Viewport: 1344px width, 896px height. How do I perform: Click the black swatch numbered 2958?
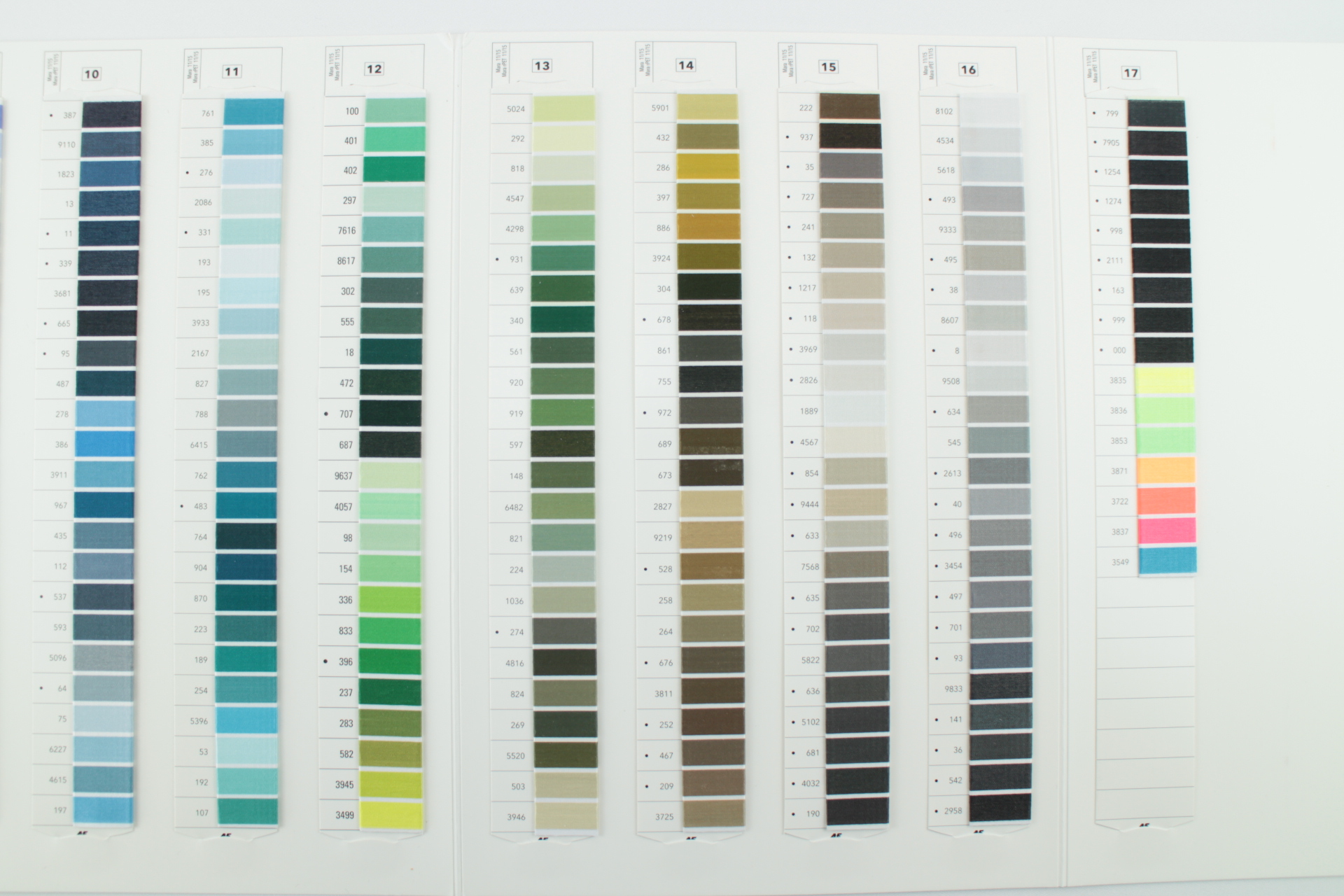[1000, 809]
